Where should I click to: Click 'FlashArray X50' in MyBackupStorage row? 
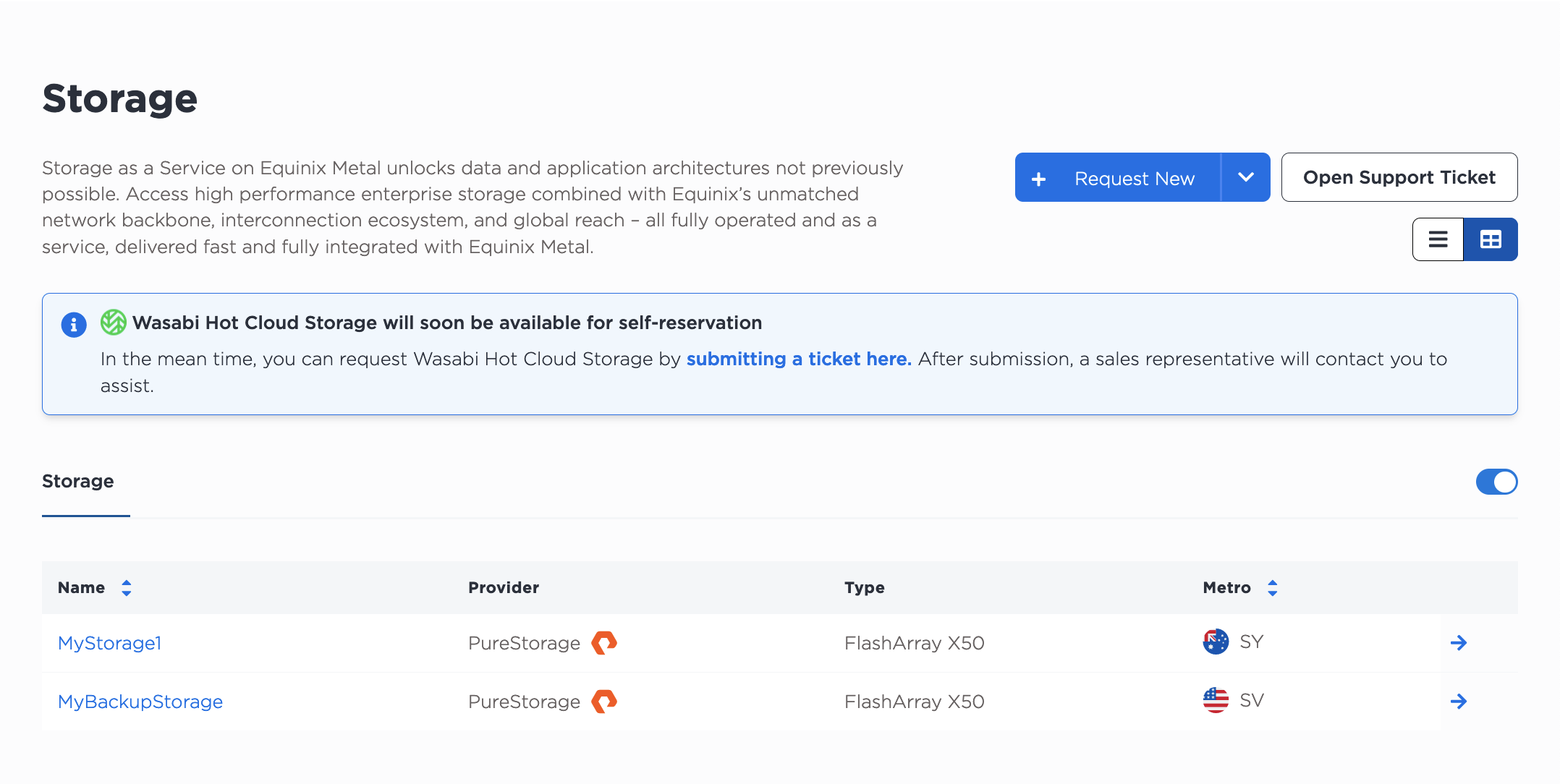[915, 702]
